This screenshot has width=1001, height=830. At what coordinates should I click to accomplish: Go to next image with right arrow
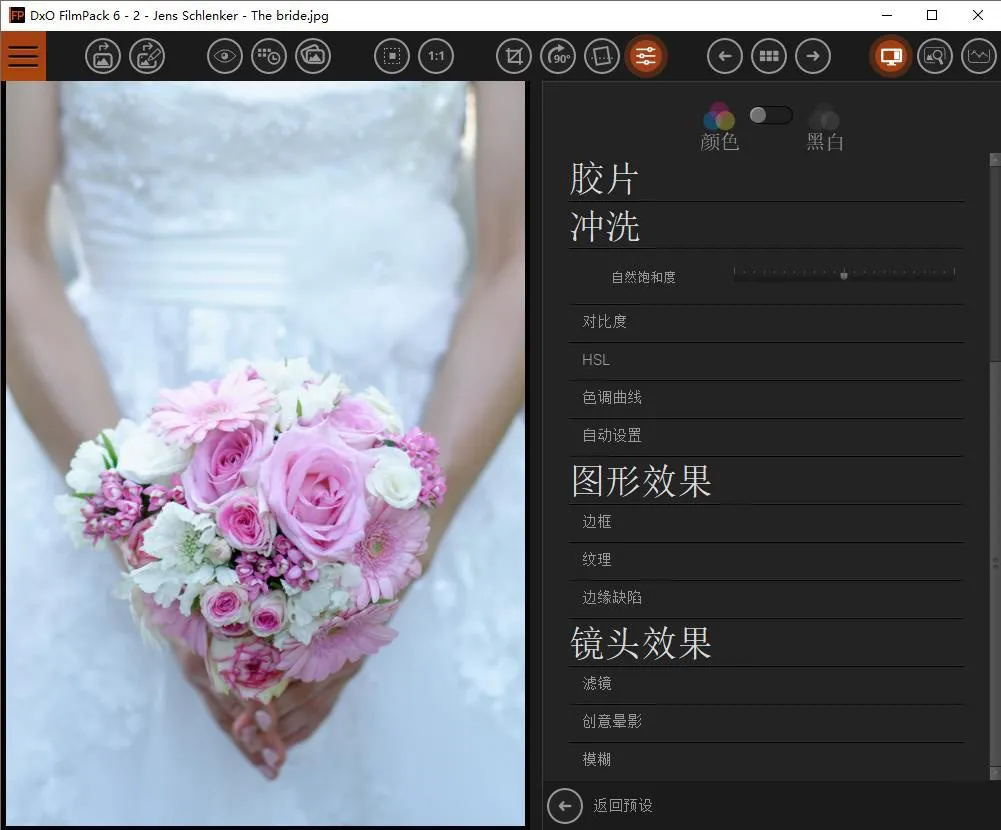813,56
